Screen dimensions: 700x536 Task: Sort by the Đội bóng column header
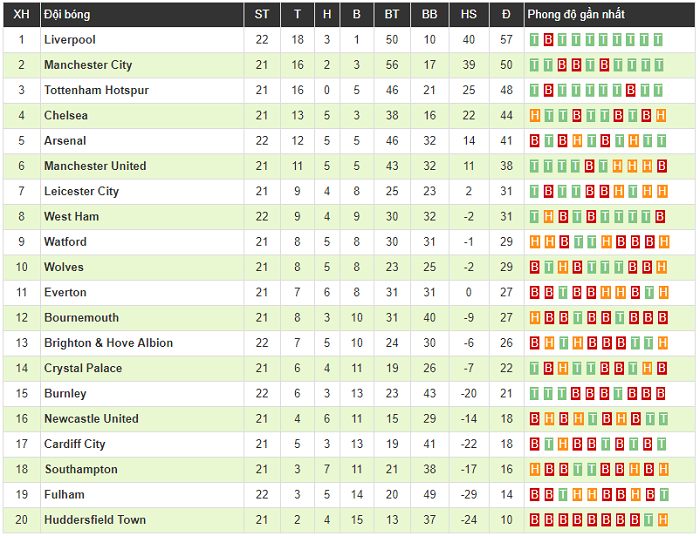point(64,14)
